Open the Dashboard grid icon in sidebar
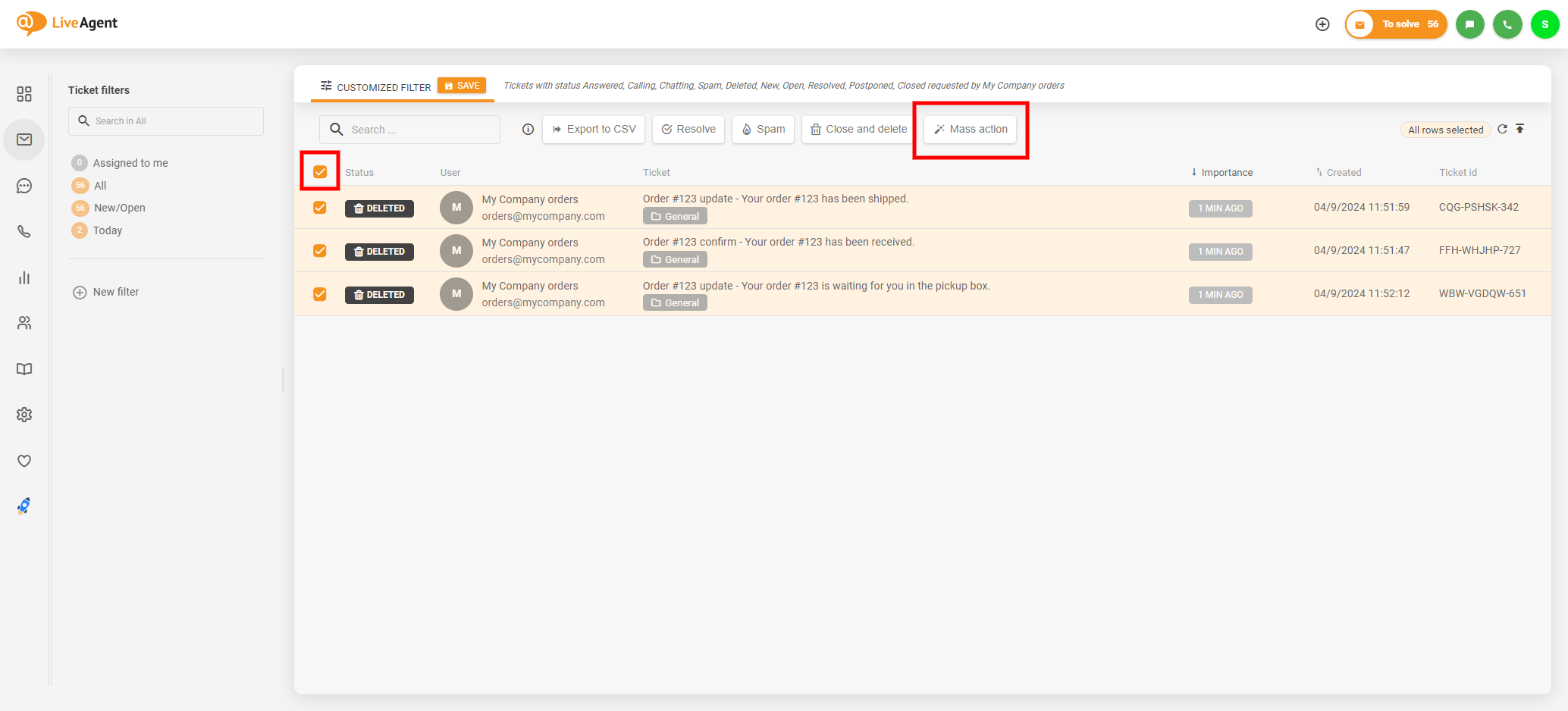1568x711 pixels. pos(24,94)
